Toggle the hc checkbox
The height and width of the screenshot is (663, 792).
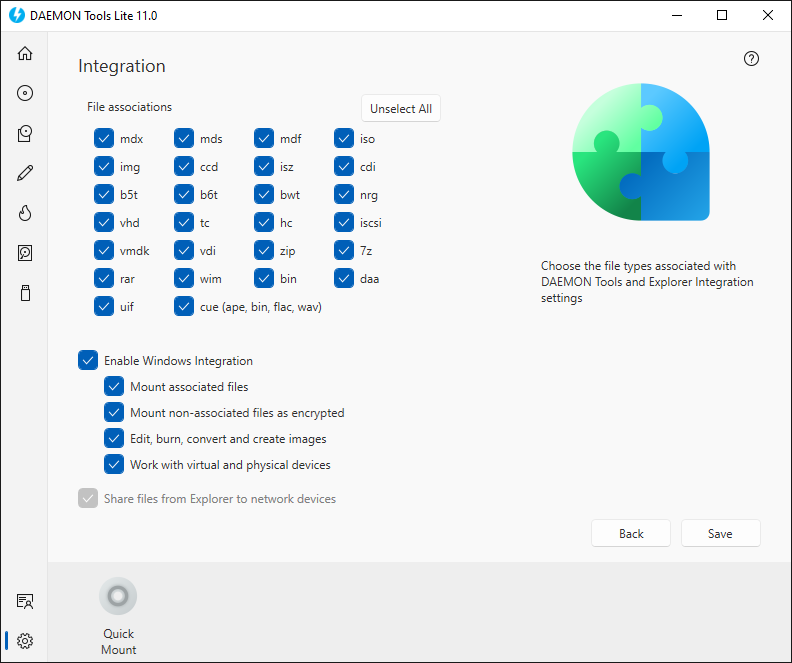(264, 222)
